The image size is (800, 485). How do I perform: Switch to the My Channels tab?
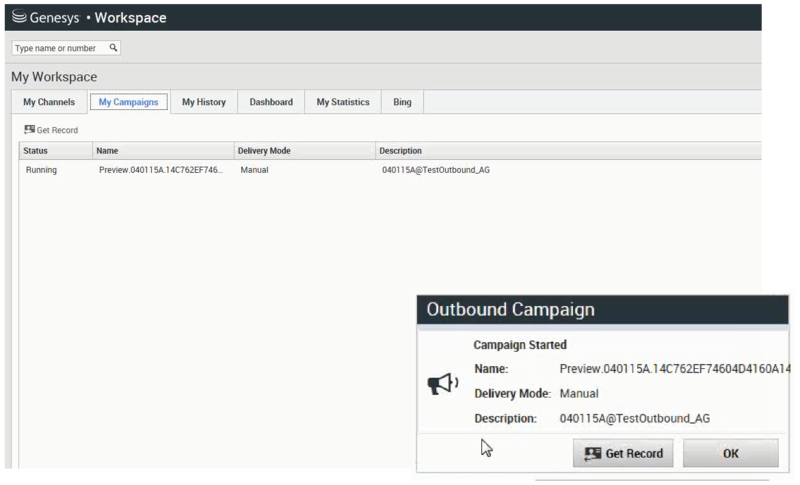tap(49, 102)
